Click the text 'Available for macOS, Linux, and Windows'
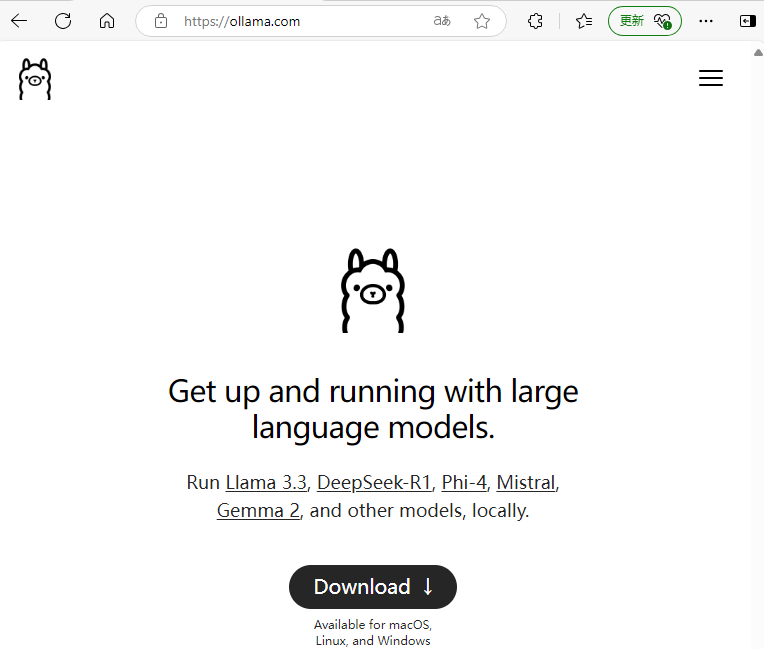 click(373, 632)
